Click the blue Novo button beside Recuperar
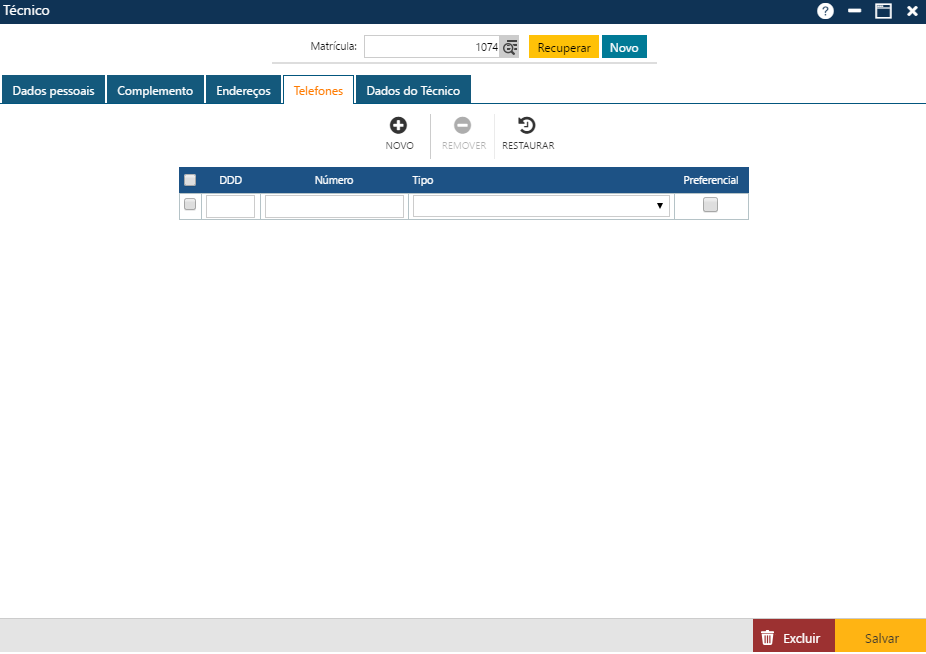 coord(624,47)
